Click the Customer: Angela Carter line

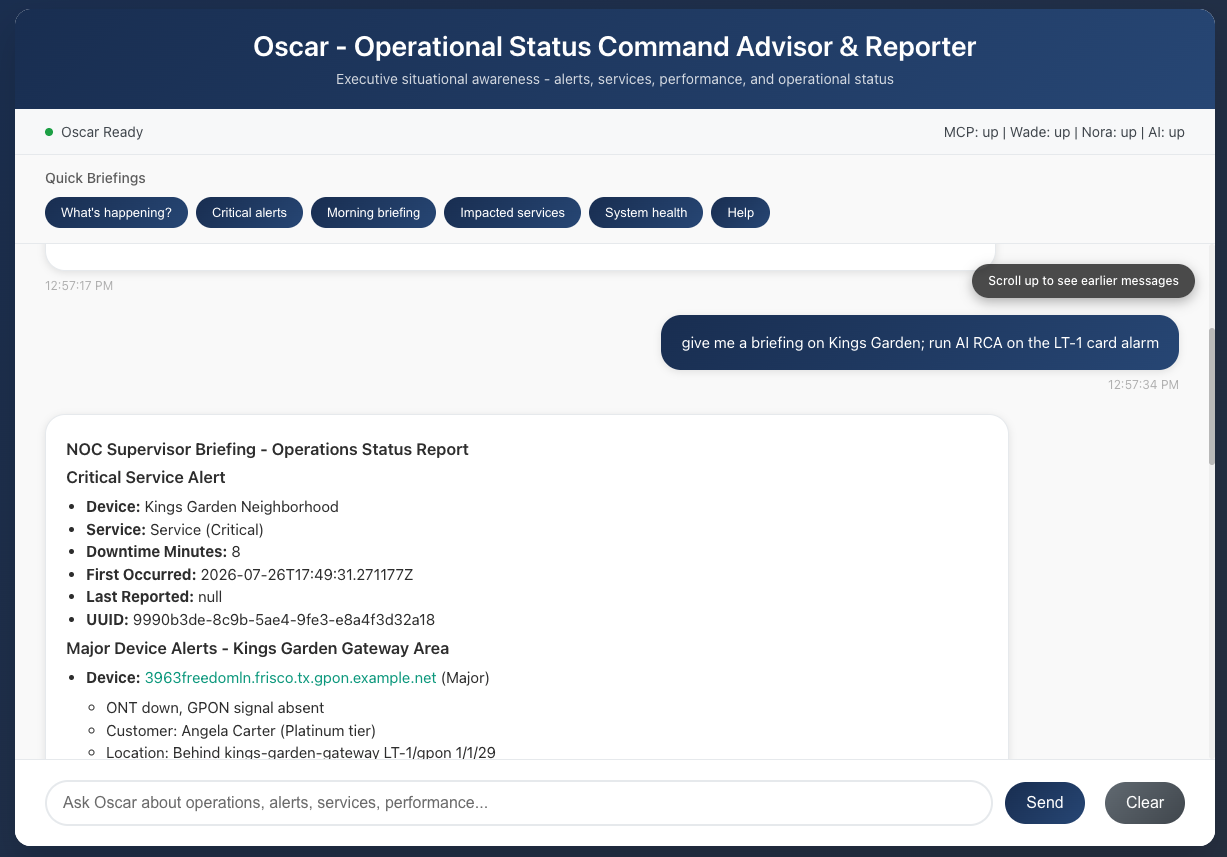241,731
